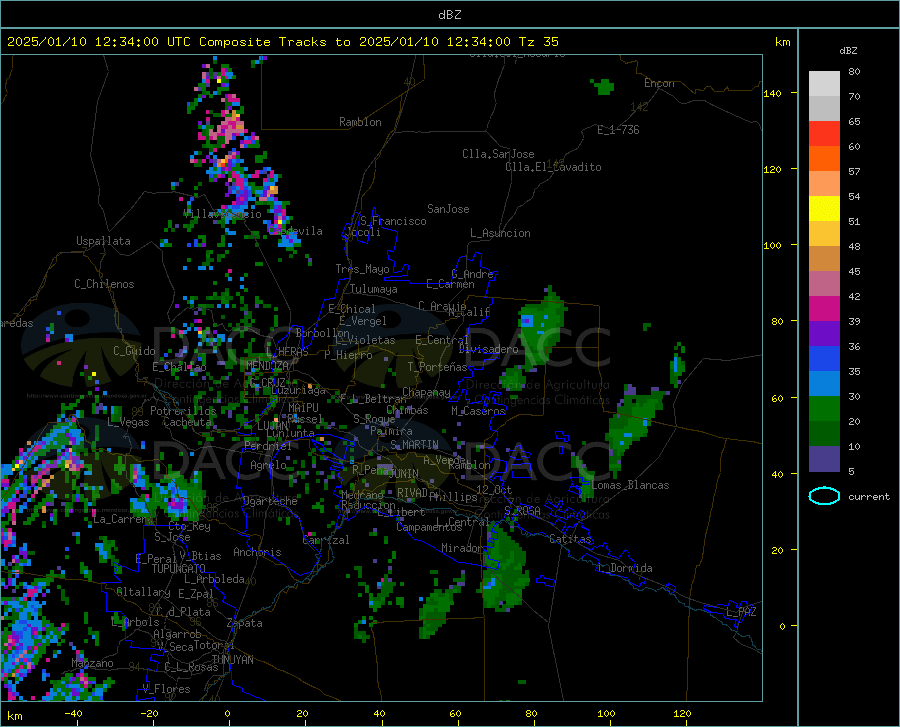Click the Tres_Mayo label
The height and width of the screenshot is (727, 900).
coord(363,269)
